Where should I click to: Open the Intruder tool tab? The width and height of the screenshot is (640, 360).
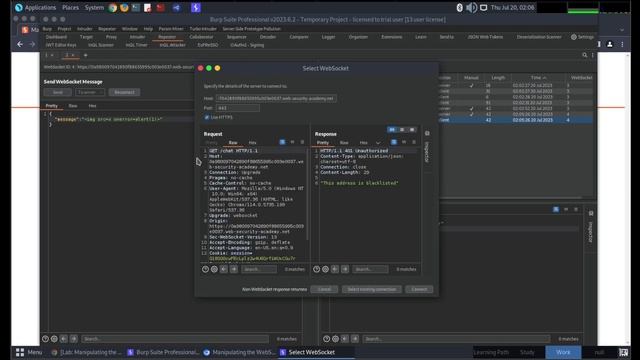coord(137,37)
